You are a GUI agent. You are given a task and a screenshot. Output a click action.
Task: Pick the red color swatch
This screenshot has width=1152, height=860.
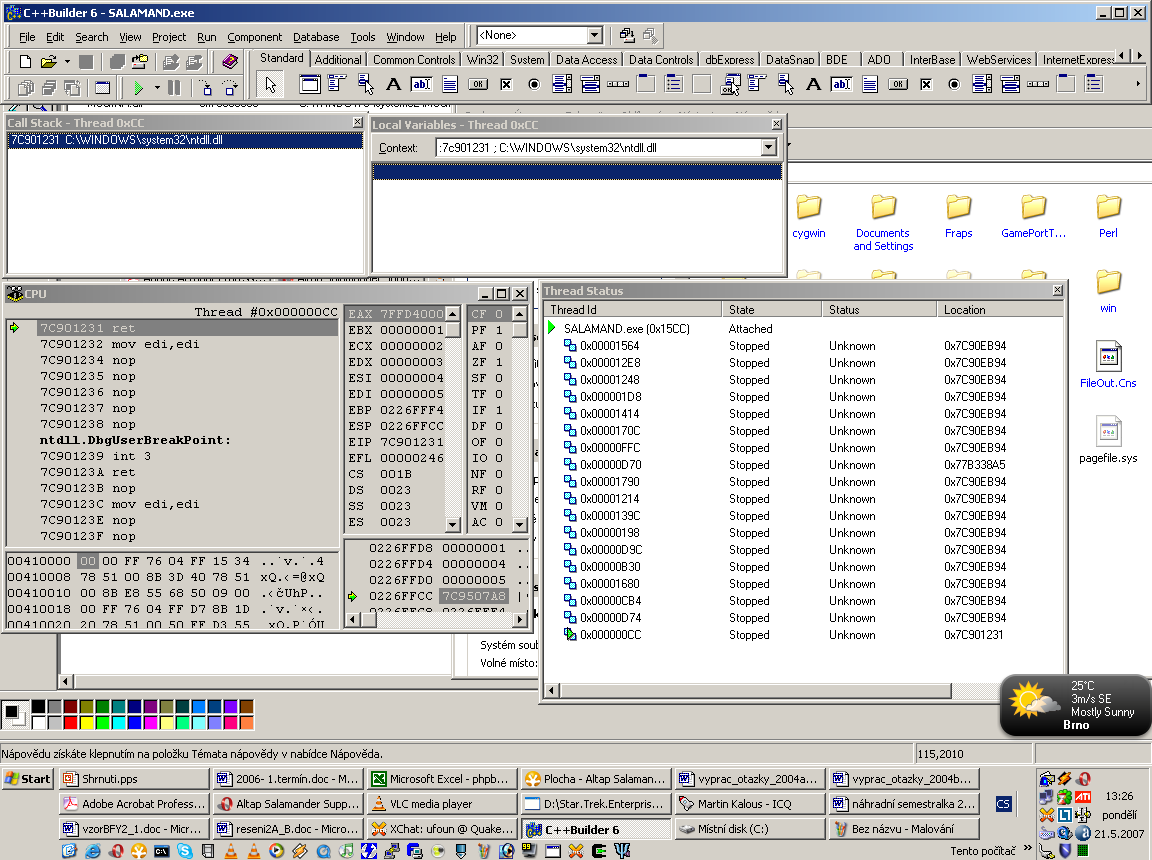tap(71, 723)
